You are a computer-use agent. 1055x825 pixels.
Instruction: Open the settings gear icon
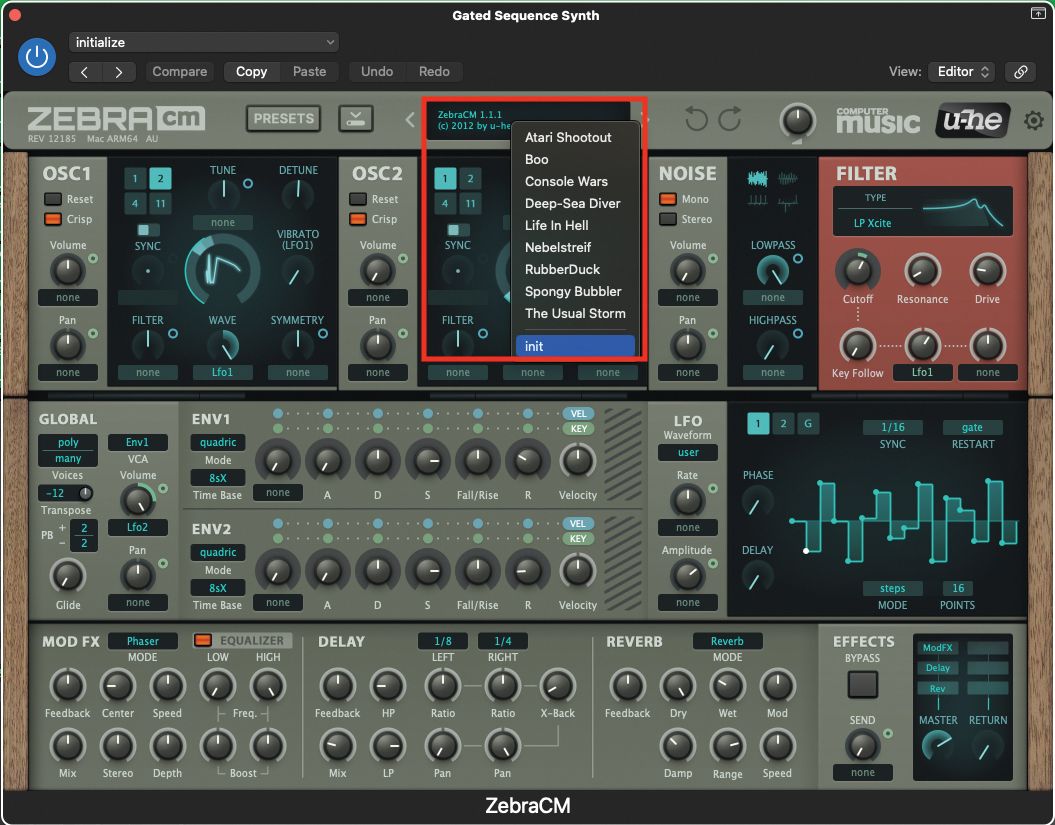click(x=1034, y=119)
